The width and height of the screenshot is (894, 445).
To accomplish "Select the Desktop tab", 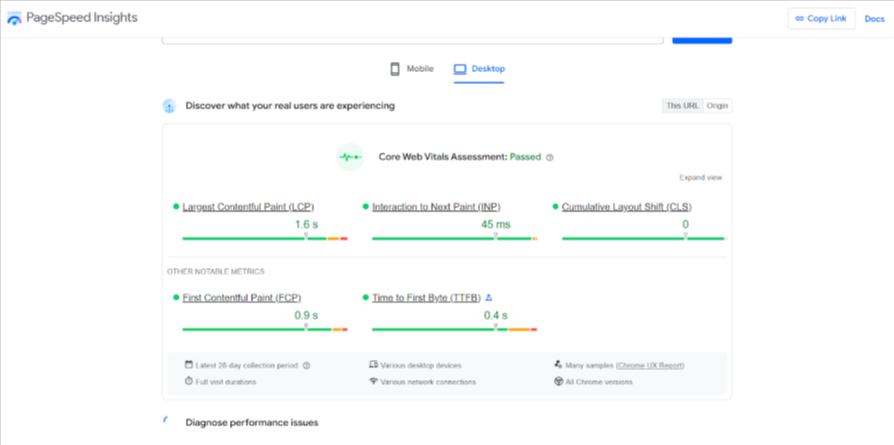I will (479, 69).
